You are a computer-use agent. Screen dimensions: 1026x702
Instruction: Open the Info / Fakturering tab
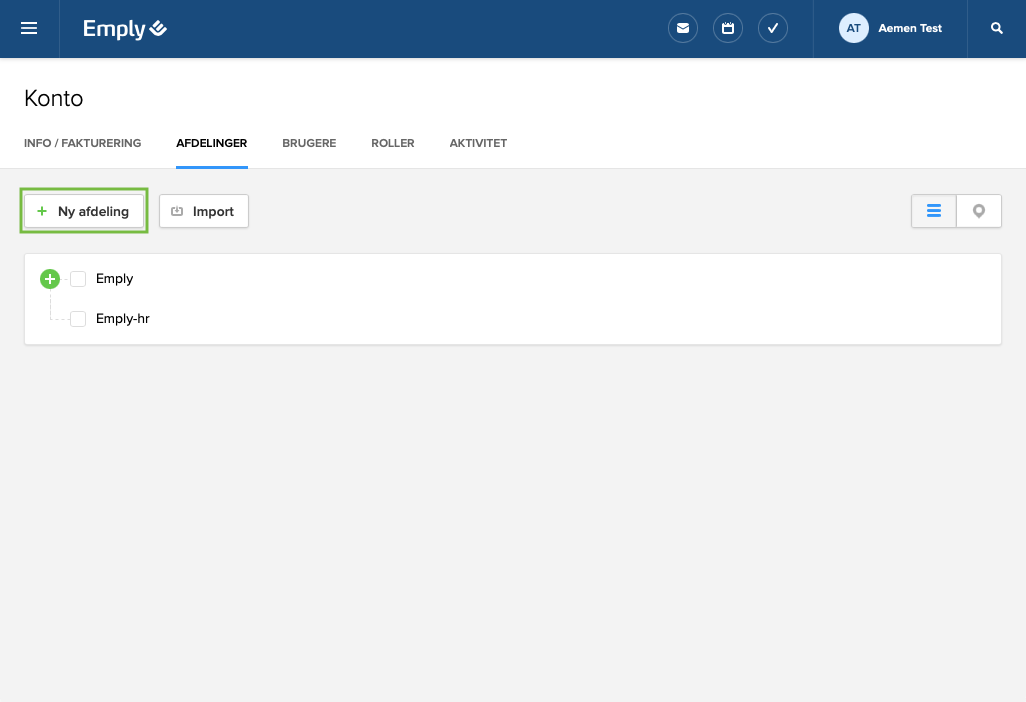pos(82,143)
